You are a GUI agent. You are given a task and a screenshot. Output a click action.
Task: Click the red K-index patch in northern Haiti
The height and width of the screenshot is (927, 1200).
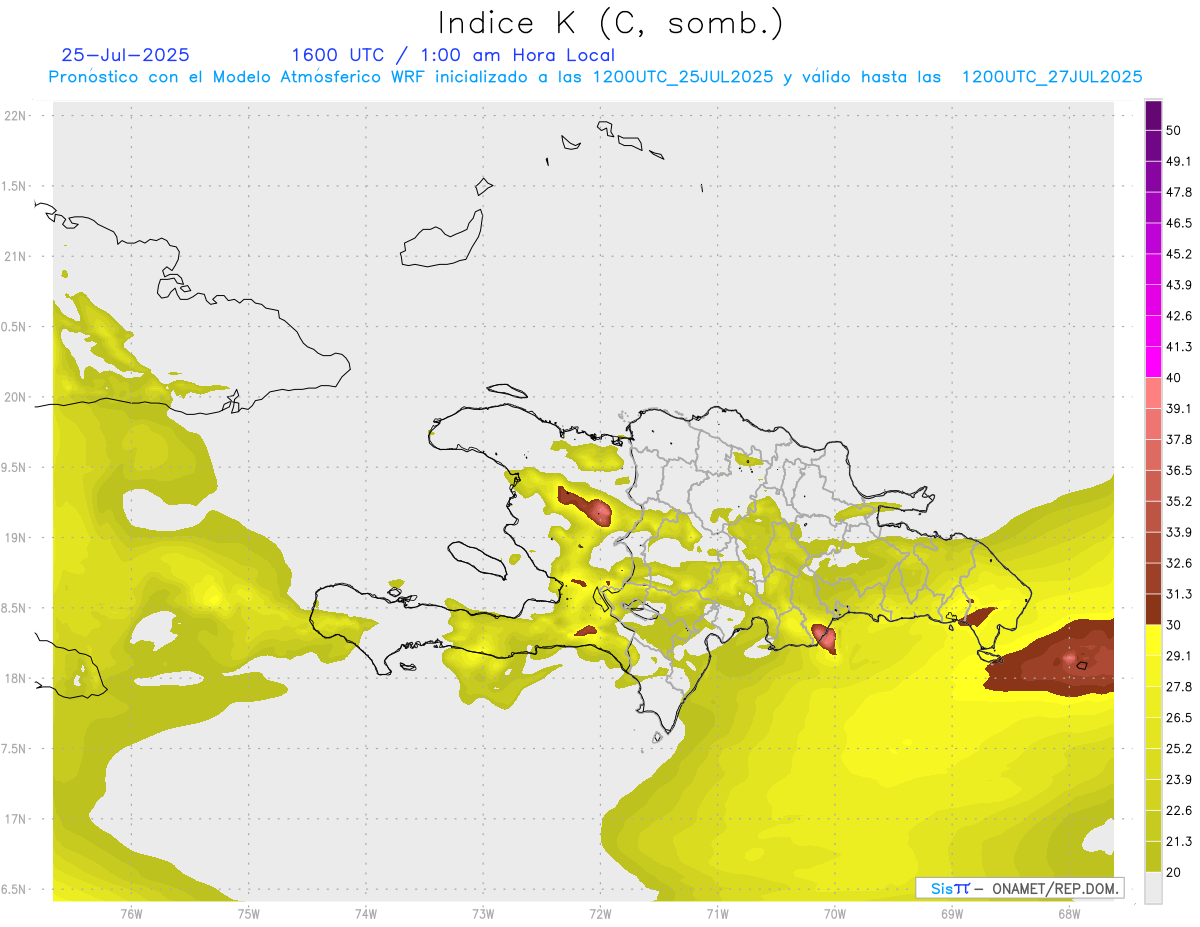tap(586, 506)
